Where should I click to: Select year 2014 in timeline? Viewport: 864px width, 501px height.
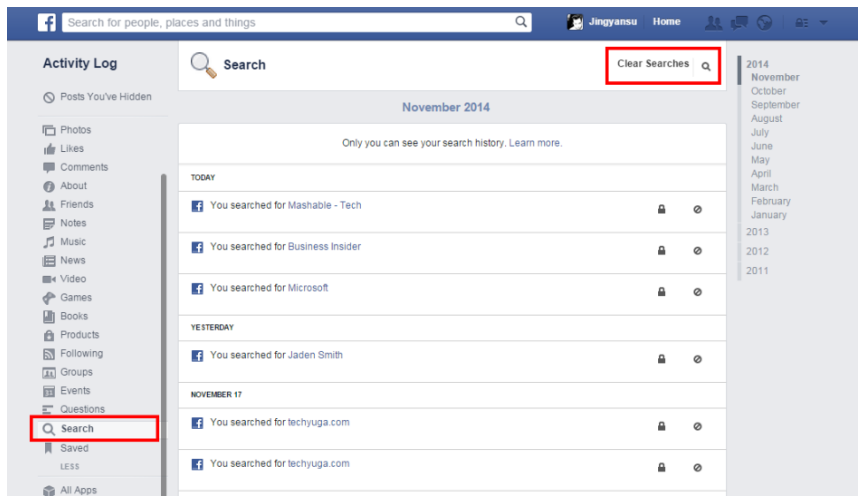coord(757,64)
